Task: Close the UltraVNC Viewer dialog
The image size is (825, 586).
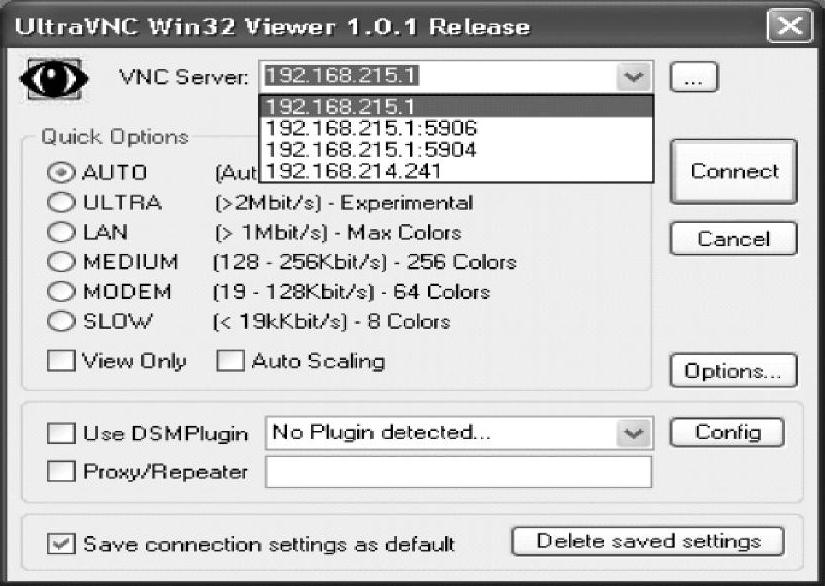Action: coord(790,25)
